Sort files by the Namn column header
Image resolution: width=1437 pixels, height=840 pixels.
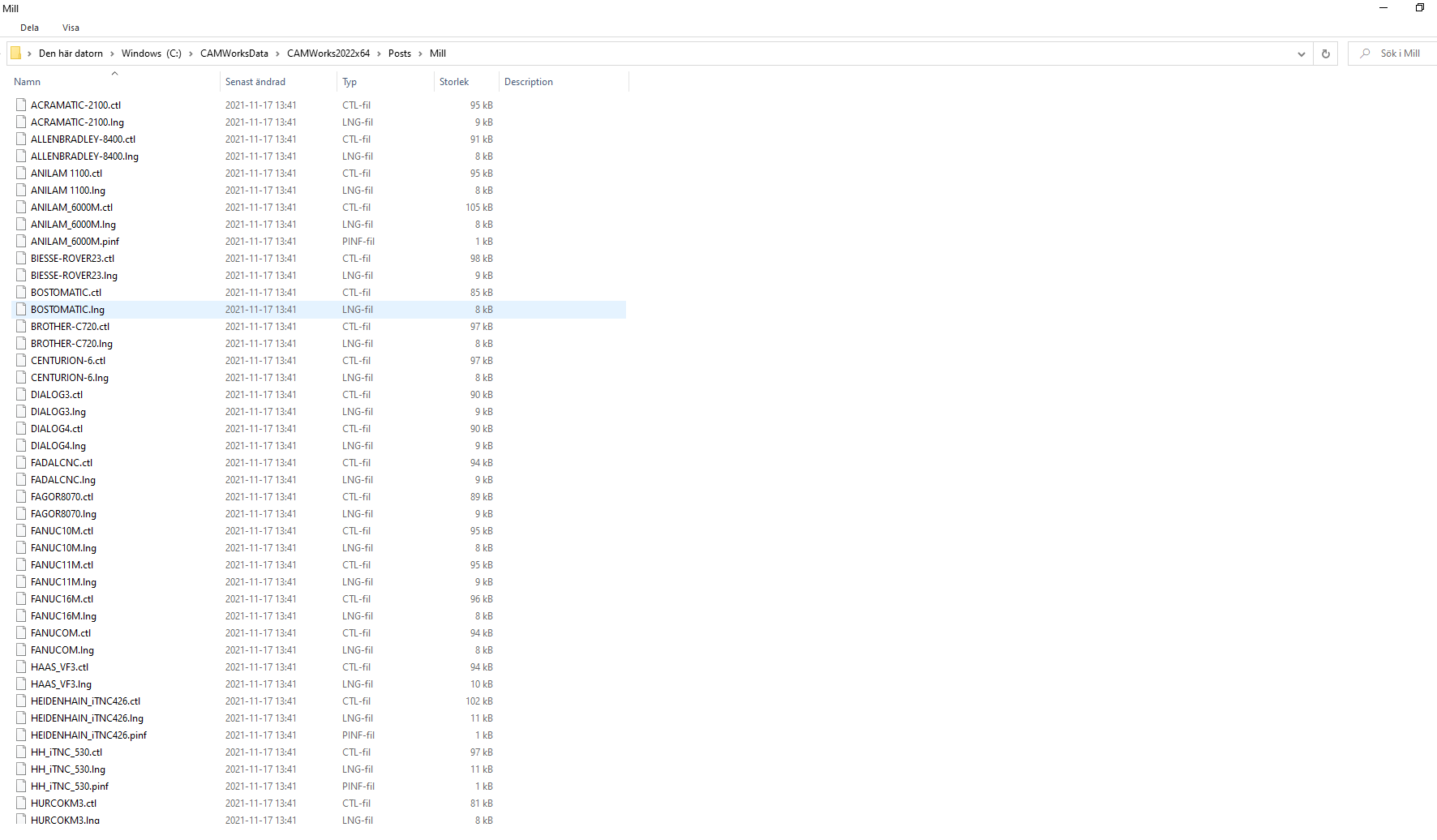[28, 82]
